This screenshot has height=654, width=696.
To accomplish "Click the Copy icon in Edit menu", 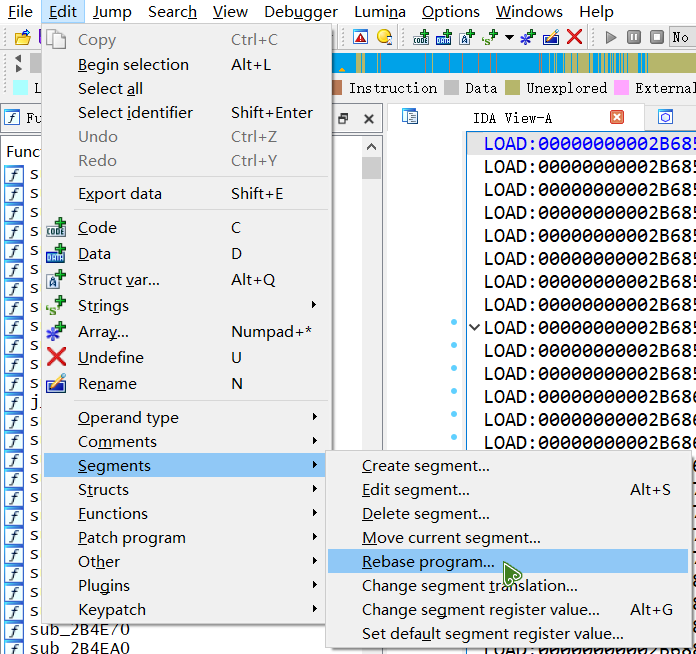I will pyautogui.click(x=56, y=40).
